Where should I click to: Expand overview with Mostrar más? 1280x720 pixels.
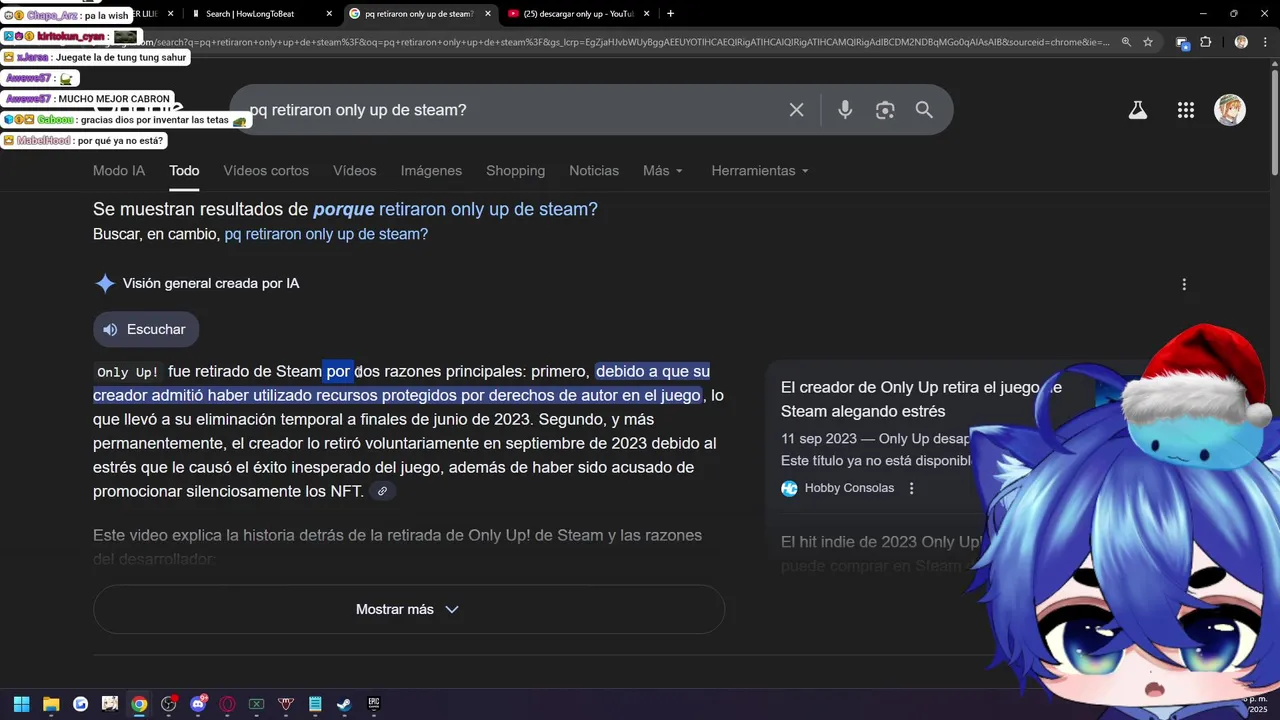coord(408,609)
